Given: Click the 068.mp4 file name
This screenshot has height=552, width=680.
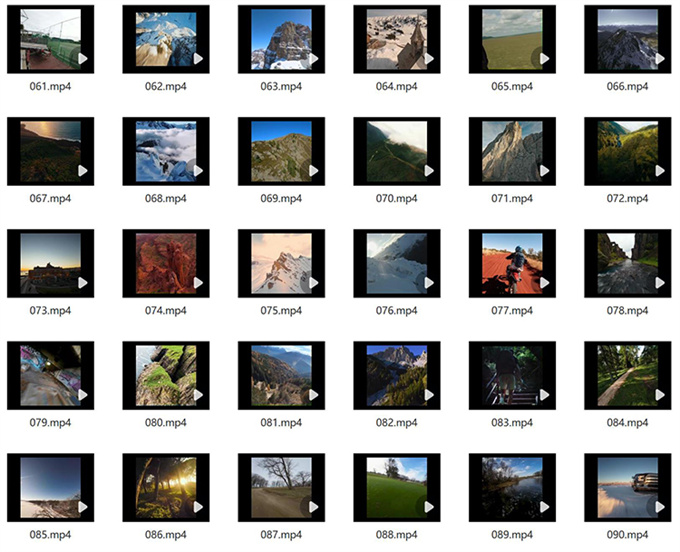Looking at the screenshot, I should pos(166,199).
